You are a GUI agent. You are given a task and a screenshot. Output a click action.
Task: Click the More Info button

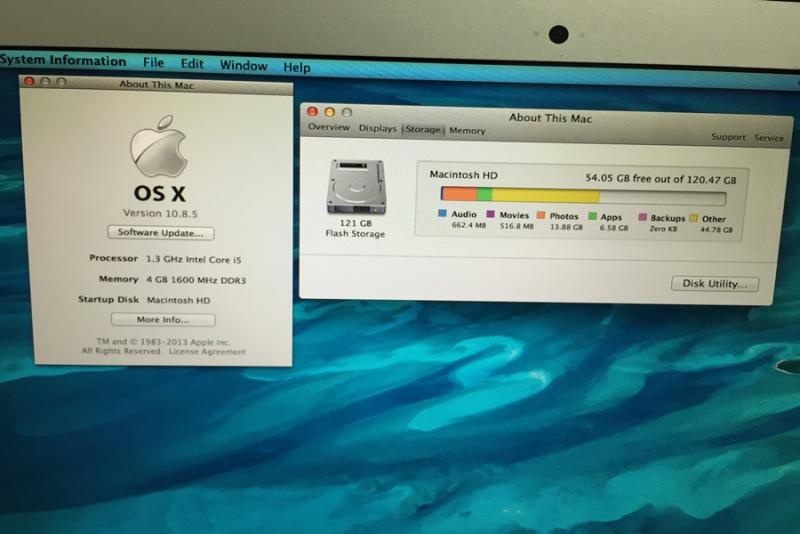[x=163, y=320]
